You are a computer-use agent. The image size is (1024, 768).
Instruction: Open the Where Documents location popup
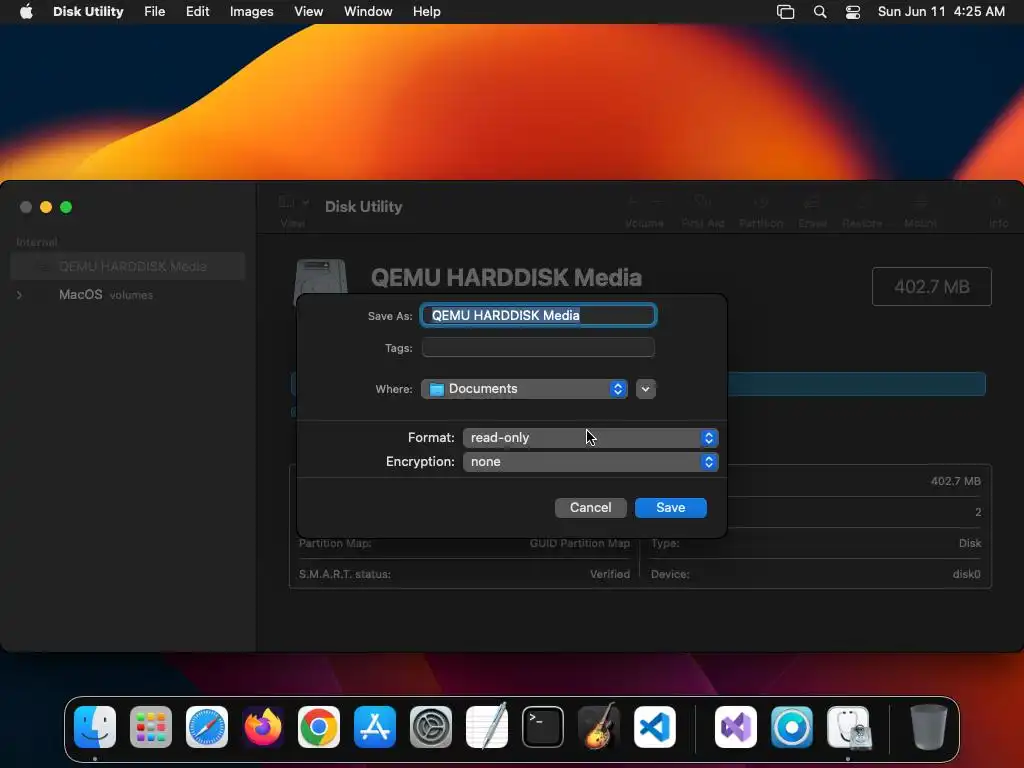[524, 389]
